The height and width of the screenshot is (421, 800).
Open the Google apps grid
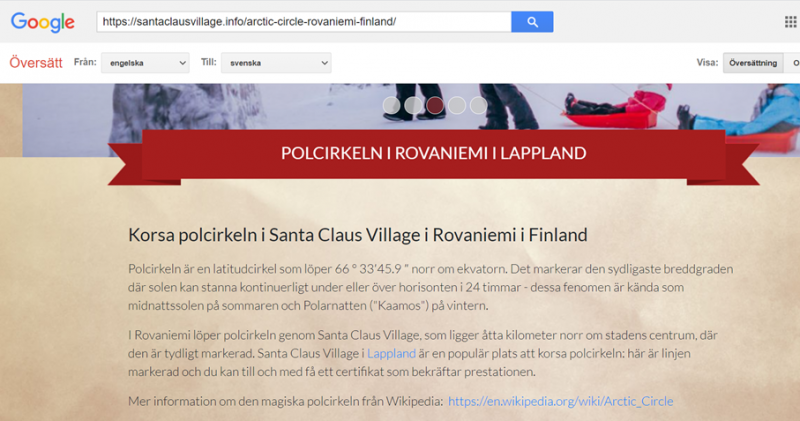tap(790, 22)
